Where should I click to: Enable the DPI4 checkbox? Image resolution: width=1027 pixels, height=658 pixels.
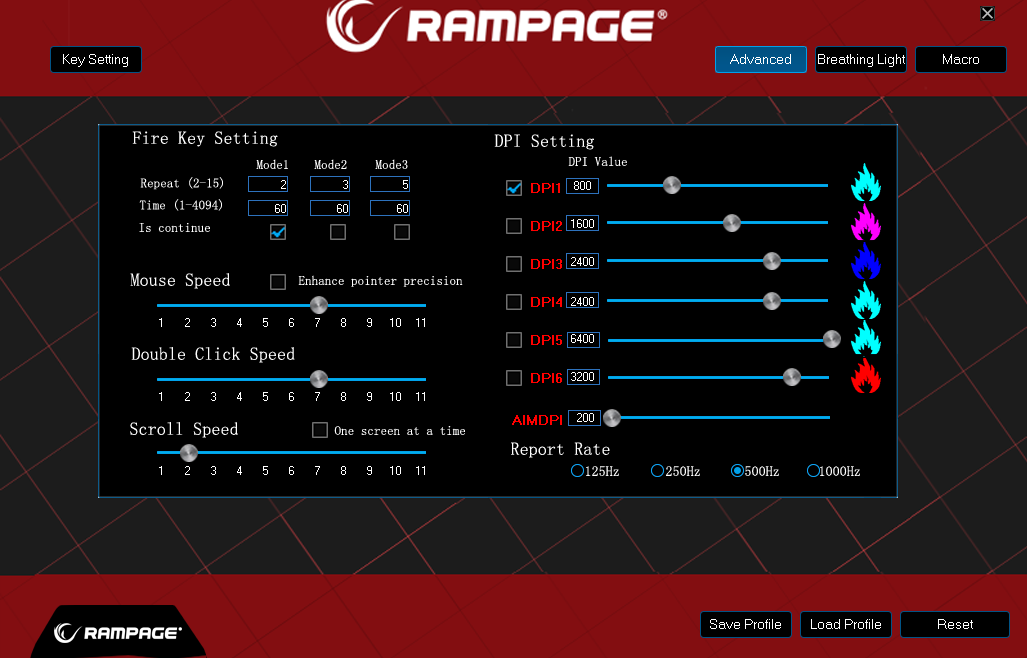(514, 302)
